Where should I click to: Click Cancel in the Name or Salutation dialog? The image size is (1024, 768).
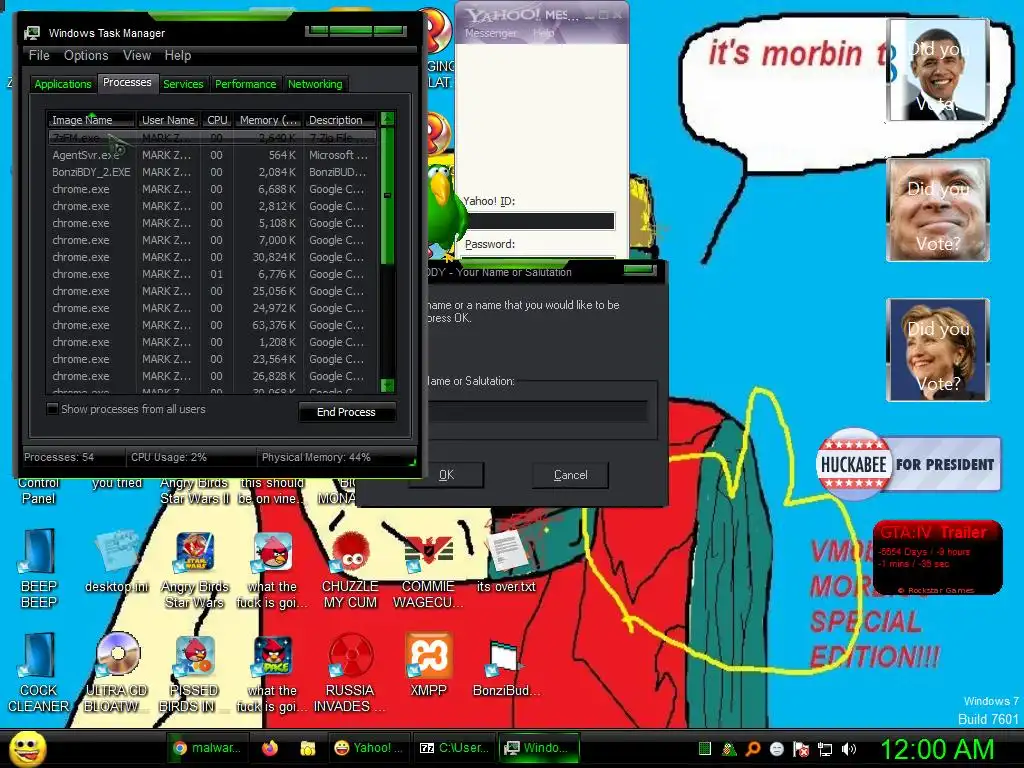571,475
